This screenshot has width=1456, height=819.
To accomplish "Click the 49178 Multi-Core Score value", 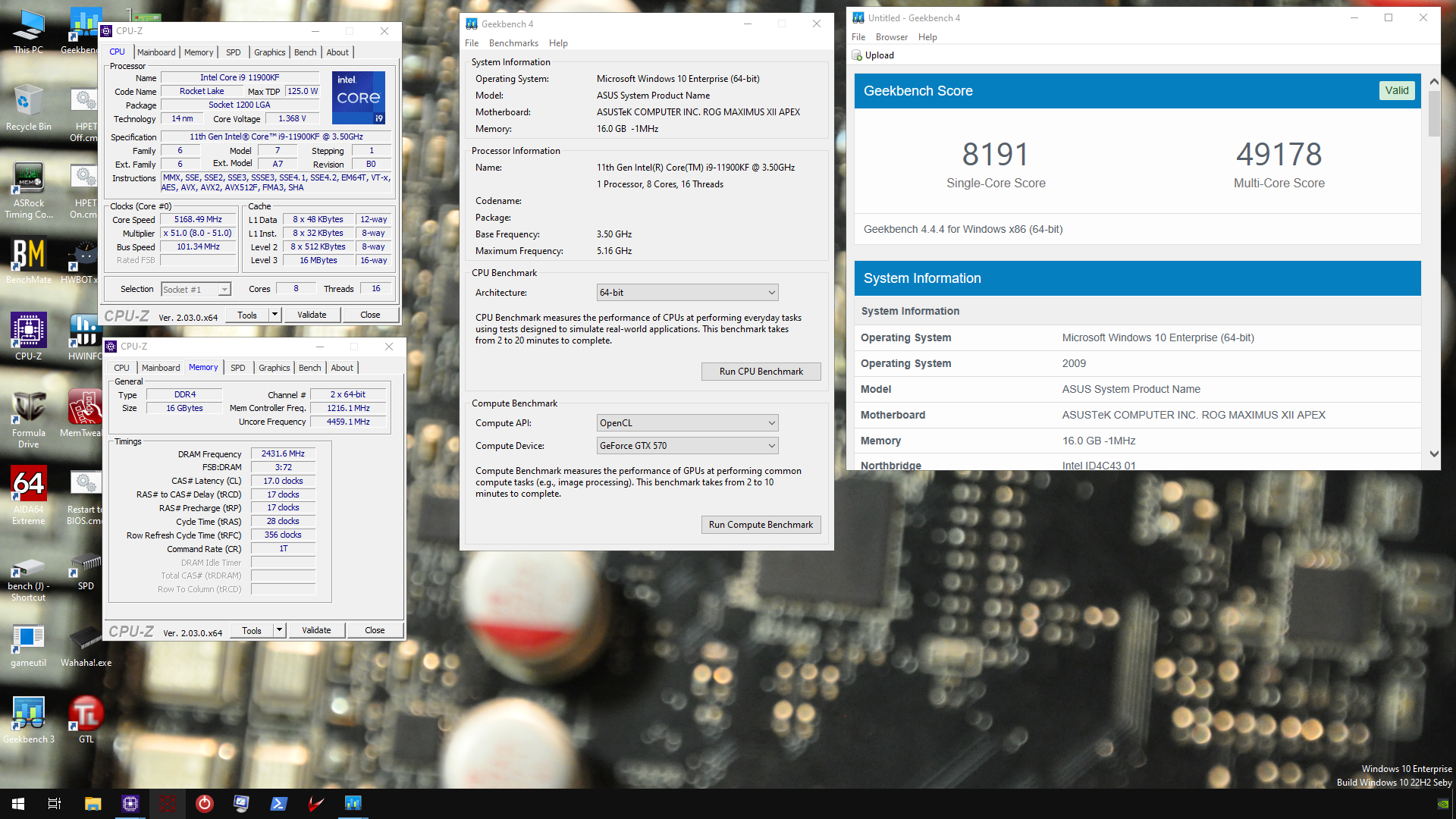I will pos(1279,155).
